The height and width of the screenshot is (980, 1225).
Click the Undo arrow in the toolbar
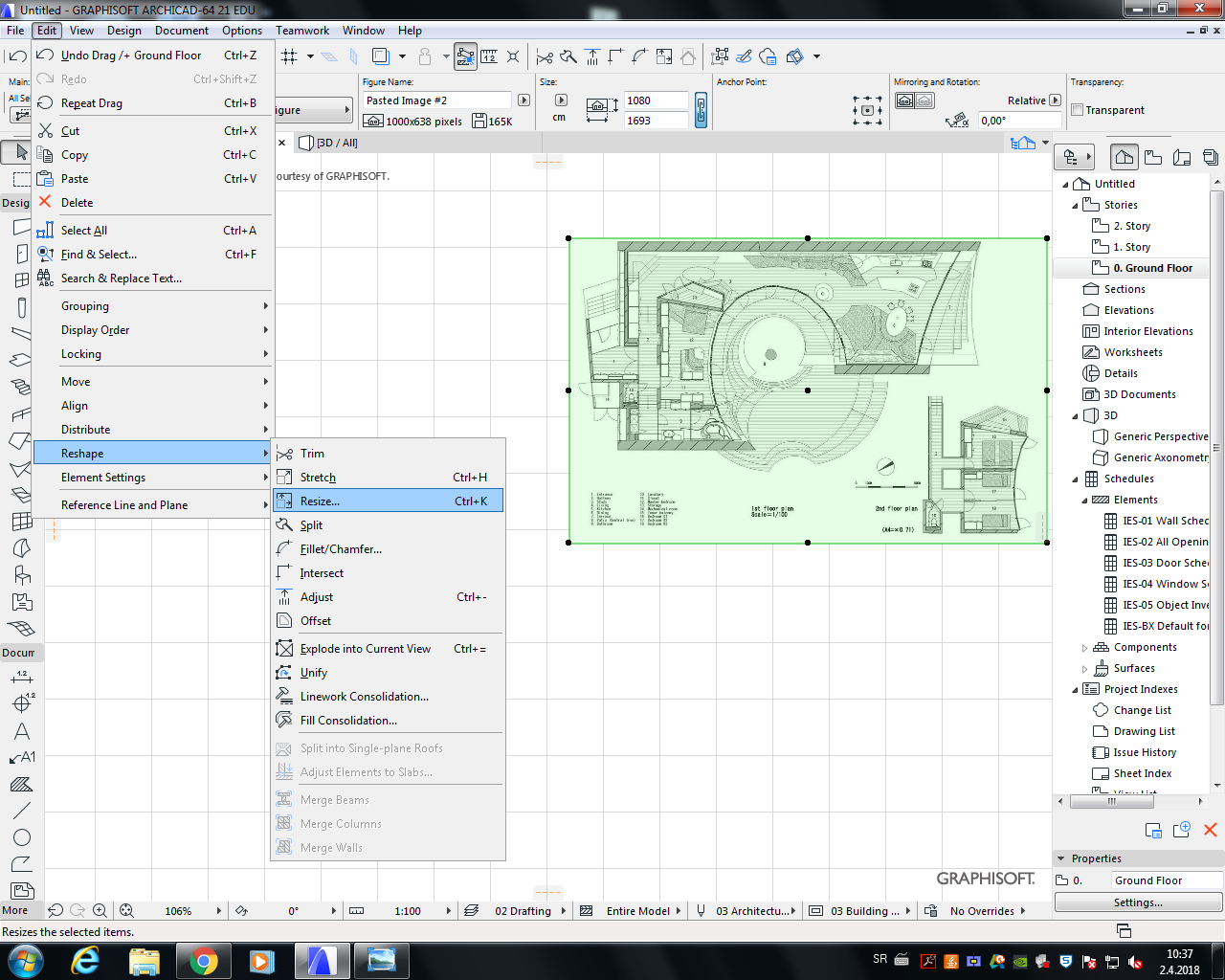[16, 56]
